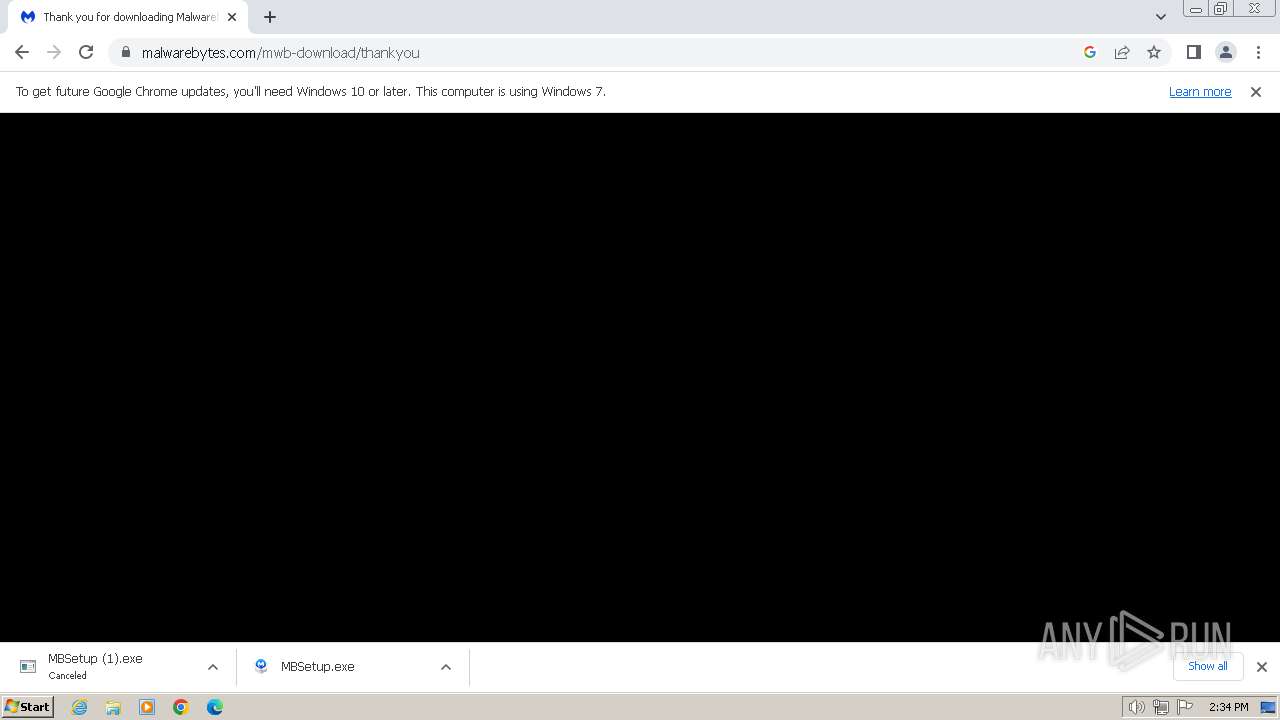
Task: Open a new tab
Action: (x=270, y=17)
